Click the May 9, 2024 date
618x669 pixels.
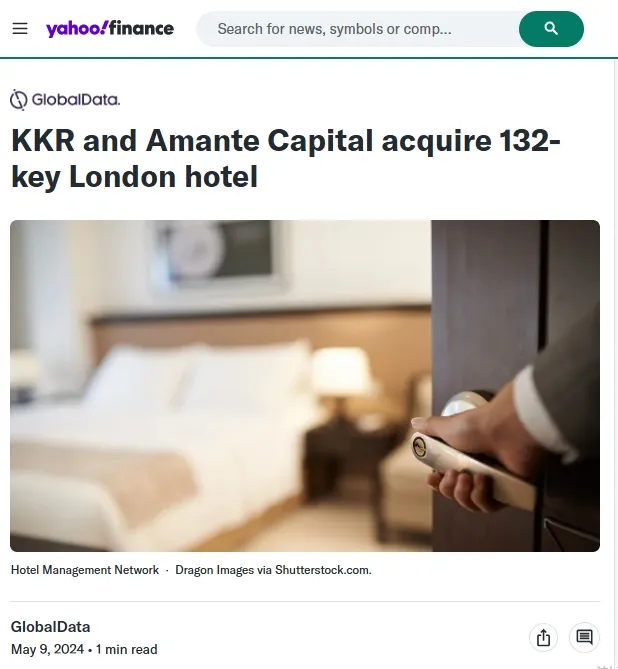tap(47, 649)
